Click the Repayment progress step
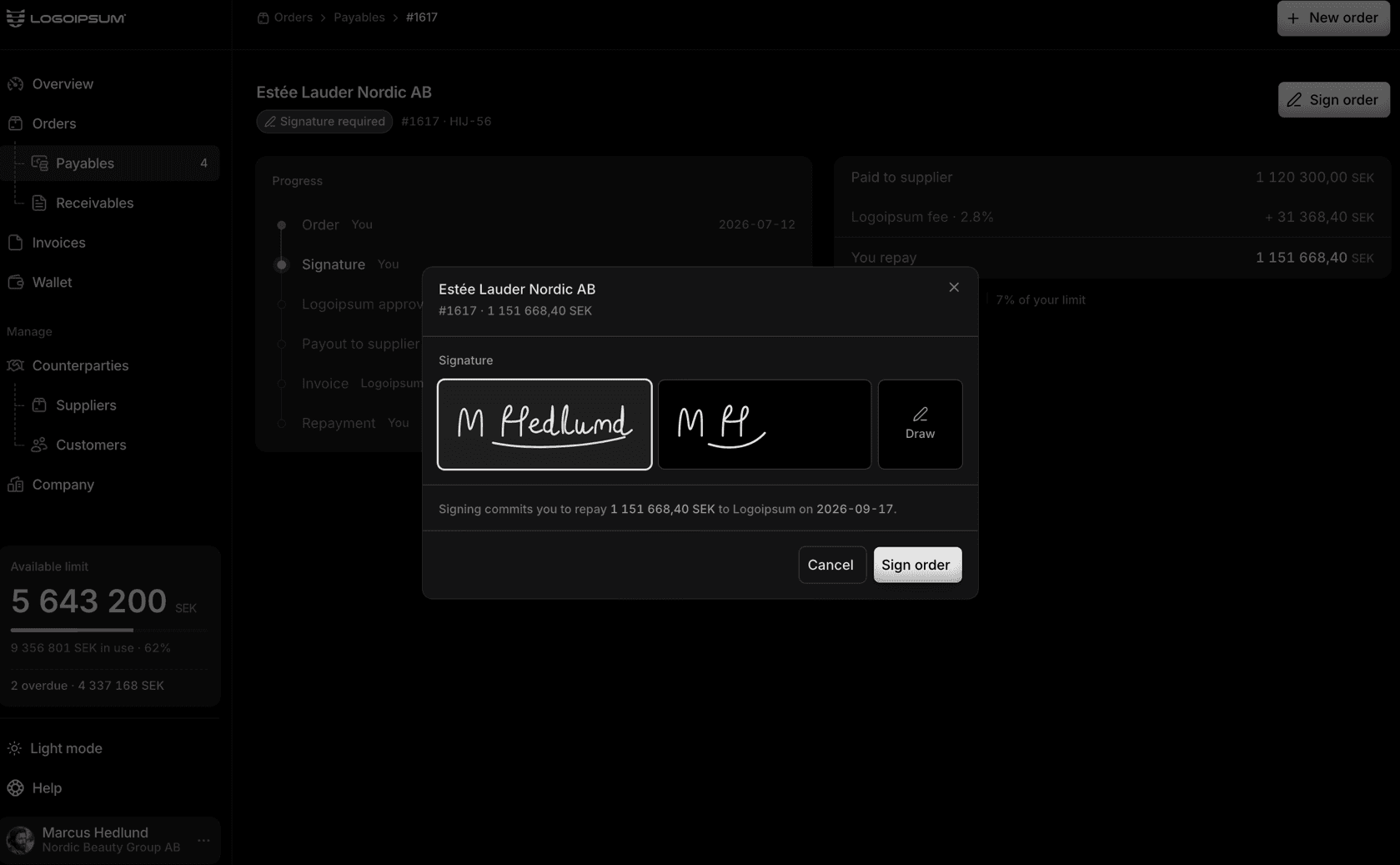1400x865 pixels. 339,424
